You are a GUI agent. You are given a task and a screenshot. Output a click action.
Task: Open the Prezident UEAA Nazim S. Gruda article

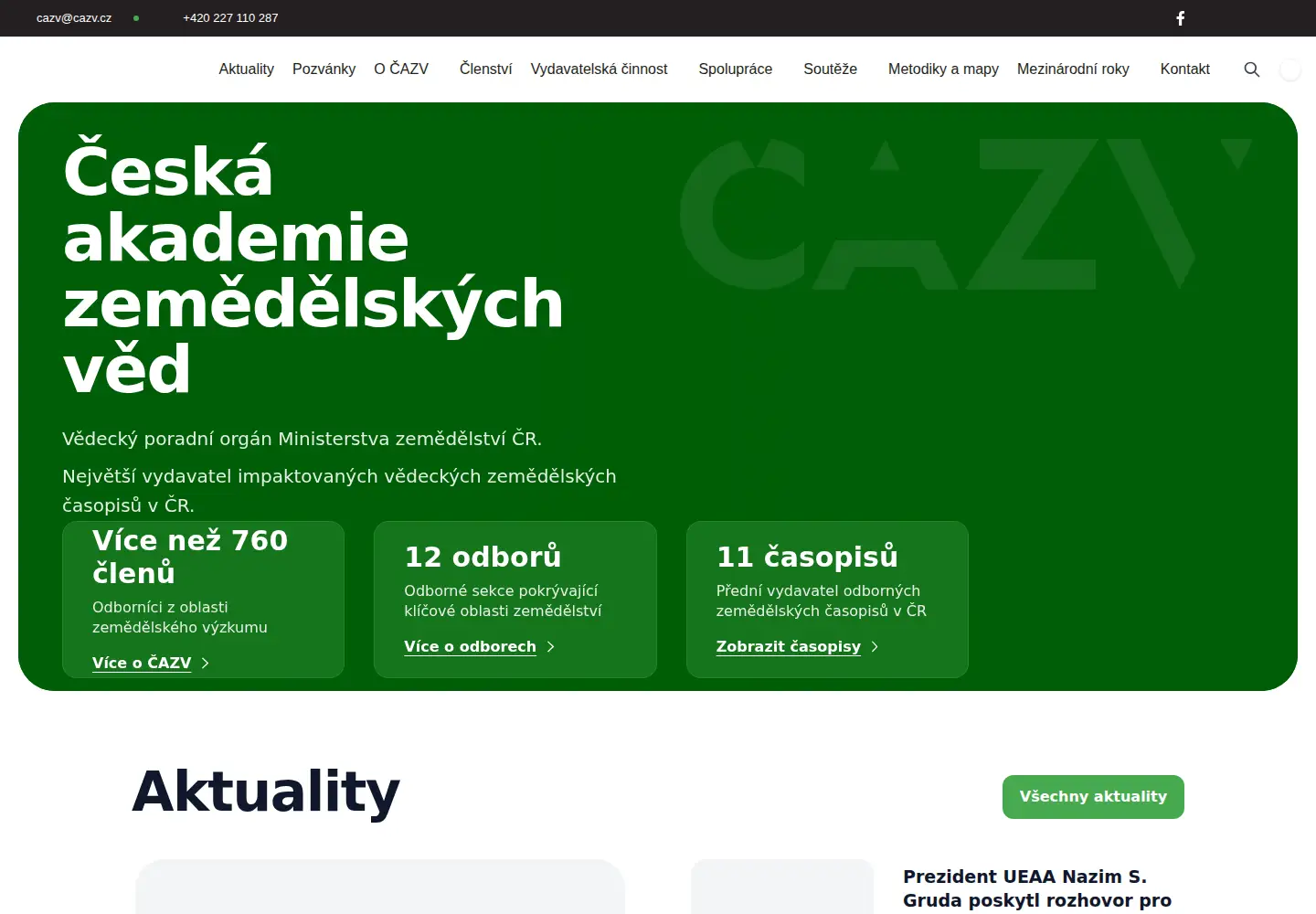(x=1037, y=888)
